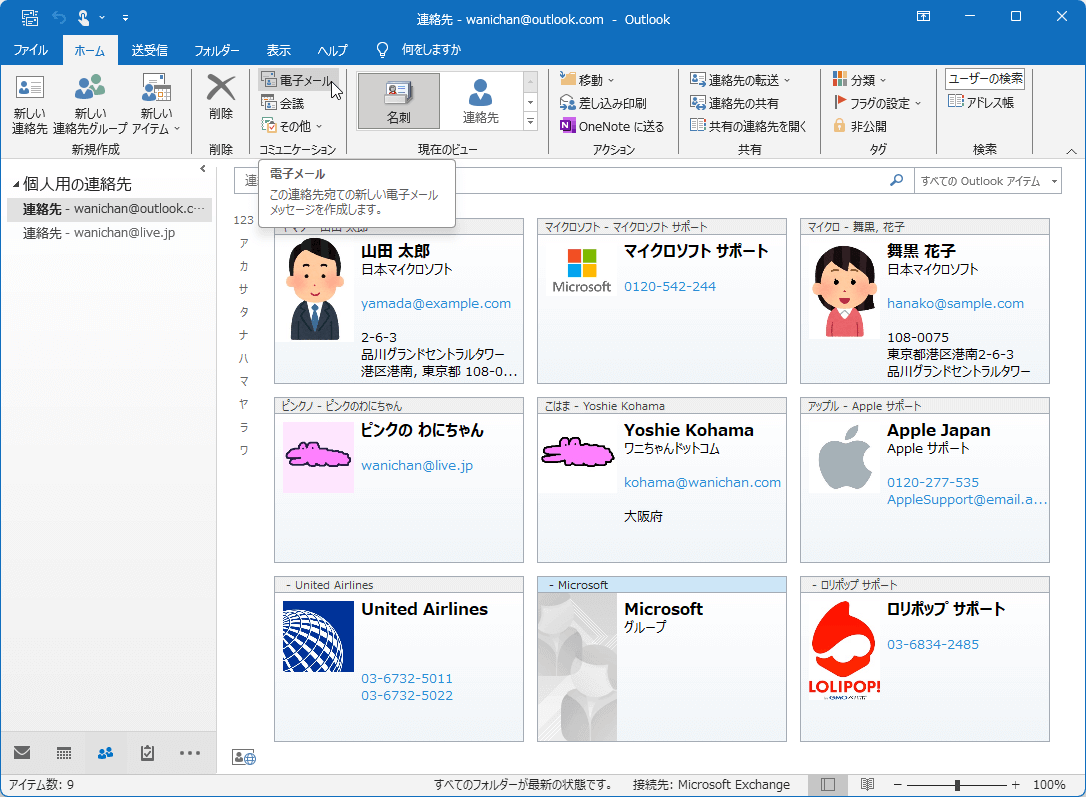Select the Microsoft グループ contact card
Viewport: 1086px width, 797px height.
tap(661, 659)
